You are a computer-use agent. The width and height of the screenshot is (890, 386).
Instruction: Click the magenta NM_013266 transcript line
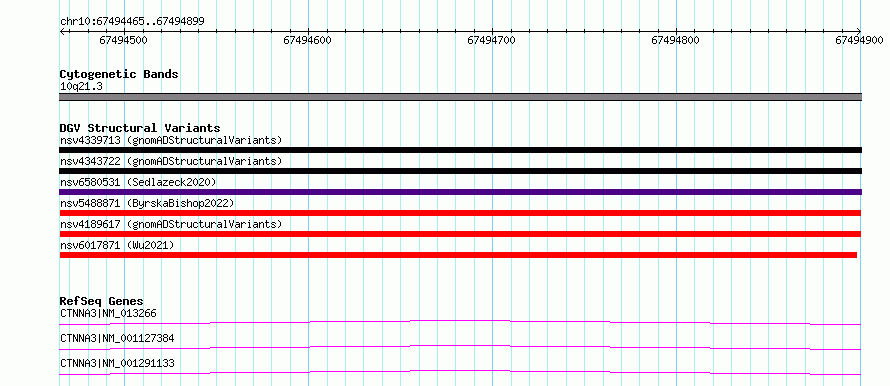(460, 322)
